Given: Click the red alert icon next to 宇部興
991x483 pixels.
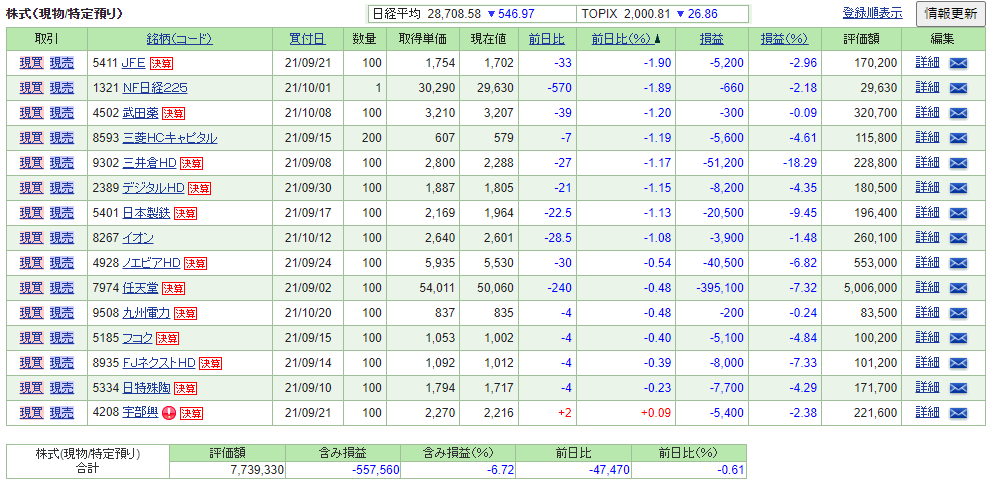Looking at the screenshot, I should (x=169, y=413).
